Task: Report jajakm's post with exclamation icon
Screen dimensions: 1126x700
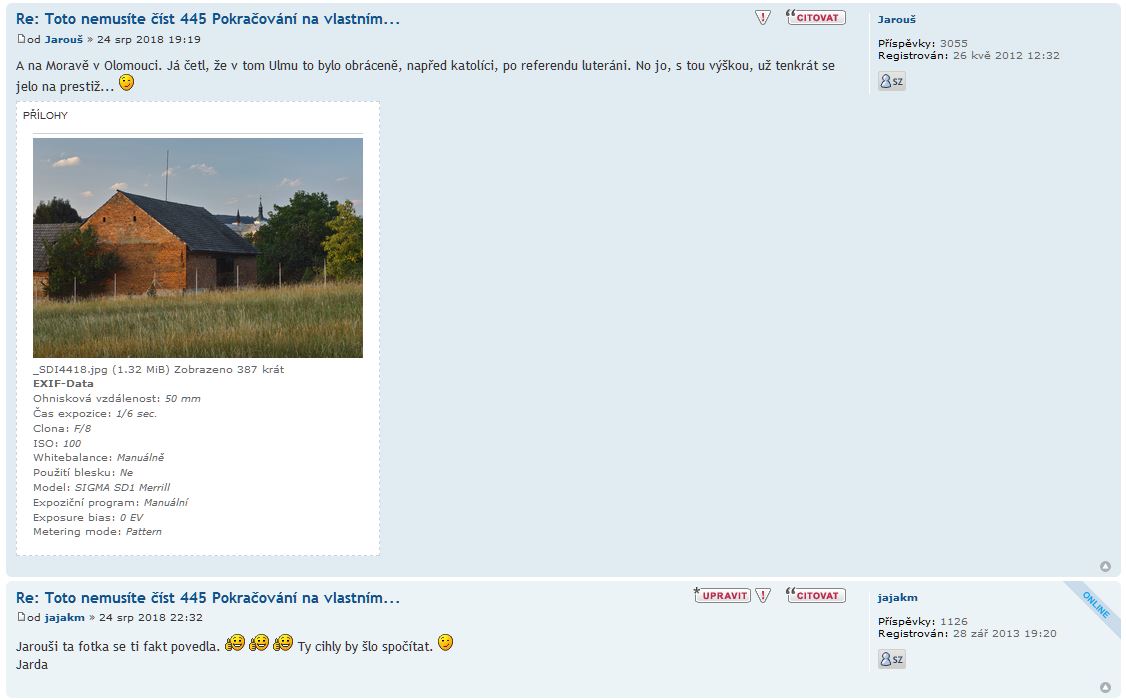Action: 763,595
